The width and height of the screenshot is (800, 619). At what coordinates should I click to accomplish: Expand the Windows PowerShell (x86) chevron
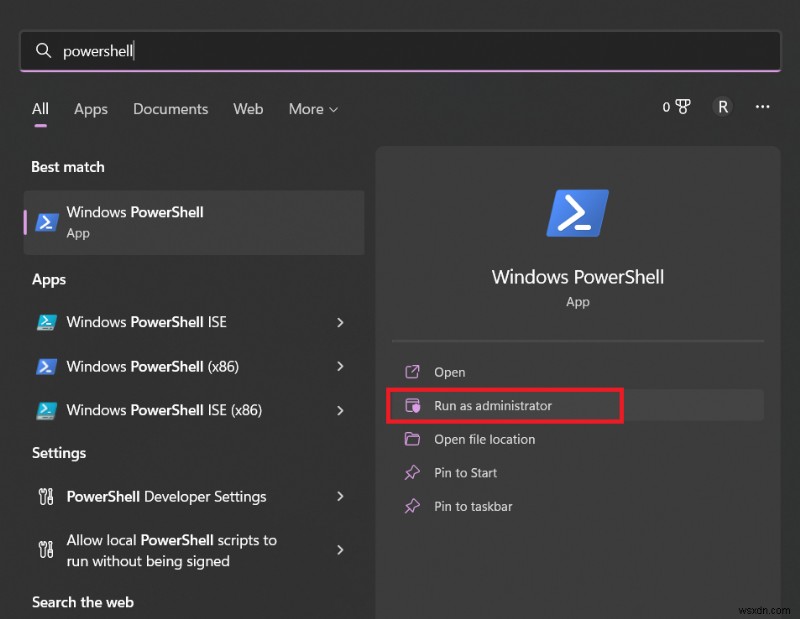tap(341, 366)
